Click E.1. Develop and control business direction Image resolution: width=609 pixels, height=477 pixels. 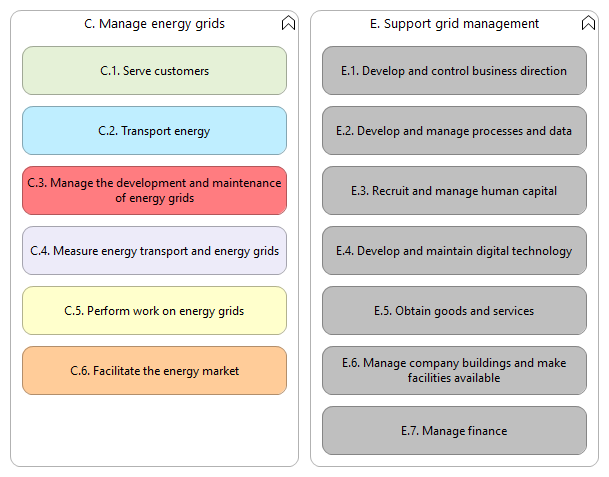[454, 71]
